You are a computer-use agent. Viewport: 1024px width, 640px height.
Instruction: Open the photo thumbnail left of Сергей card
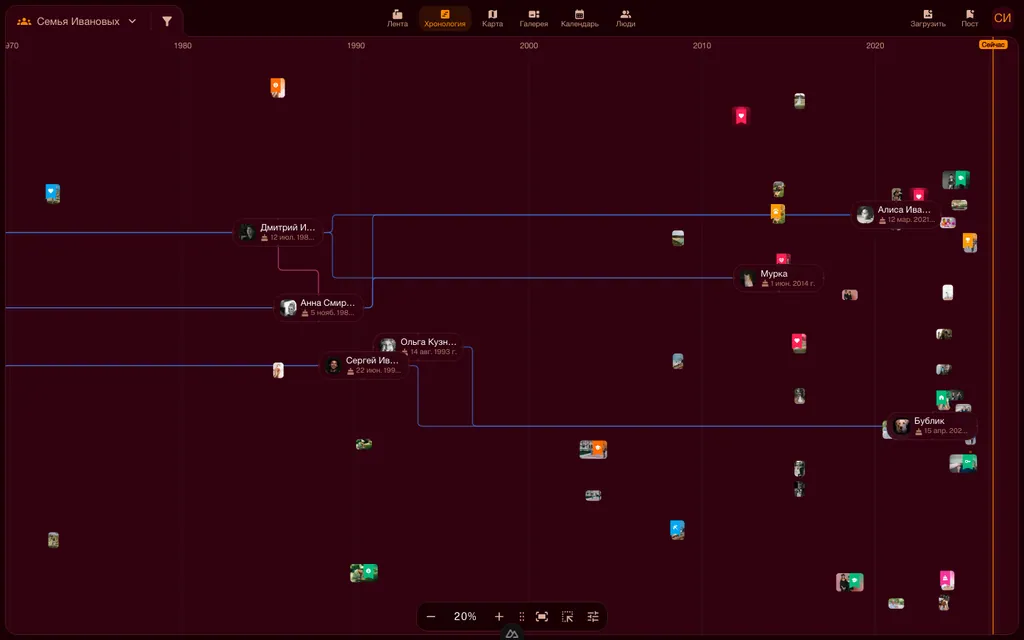coord(278,370)
